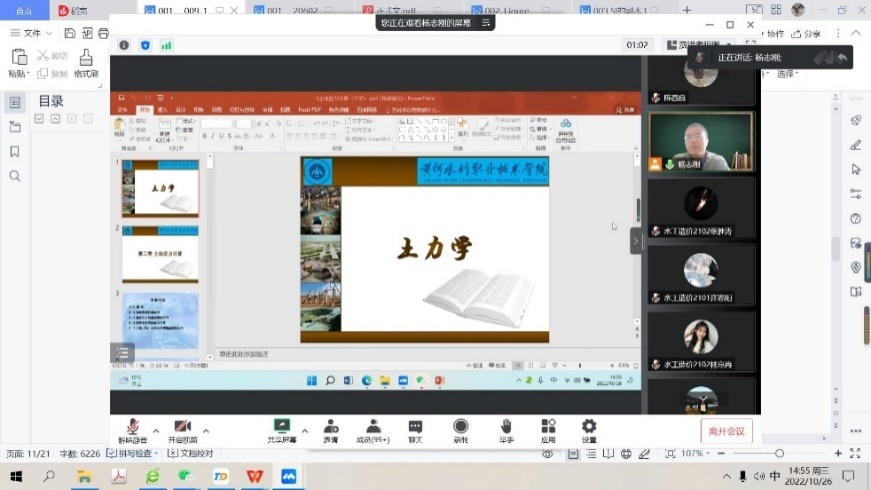Start recording with 录制 icon
This screenshot has height=490, width=871.
point(460,427)
